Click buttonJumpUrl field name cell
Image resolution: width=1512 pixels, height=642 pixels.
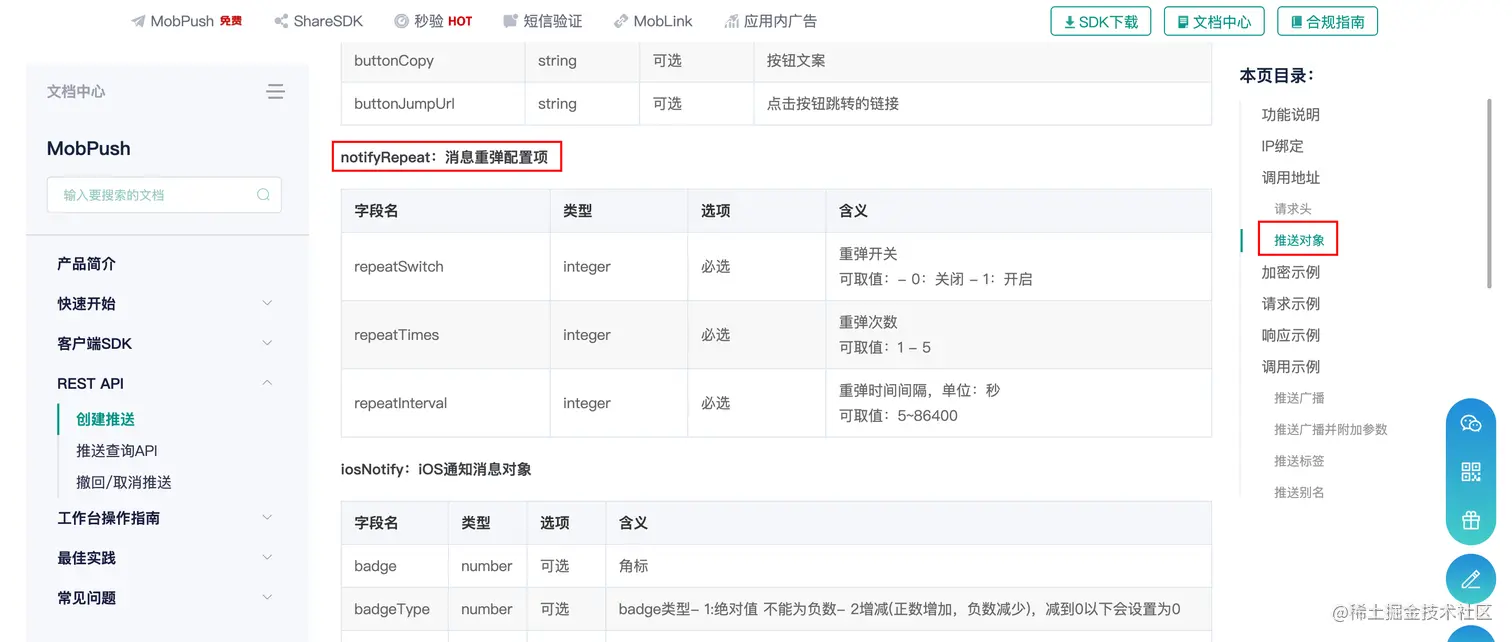click(x=433, y=104)
